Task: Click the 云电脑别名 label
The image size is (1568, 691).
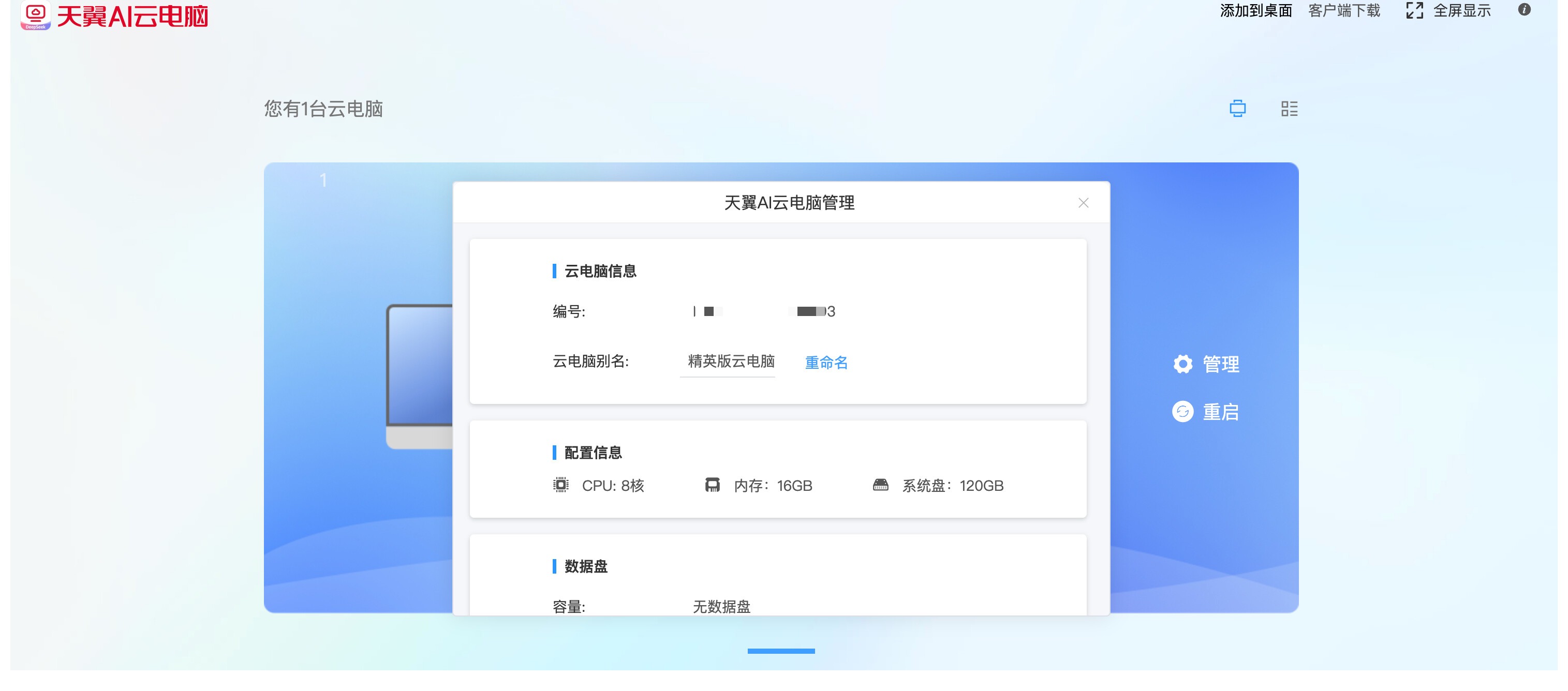Action: [x=590, y=362]
